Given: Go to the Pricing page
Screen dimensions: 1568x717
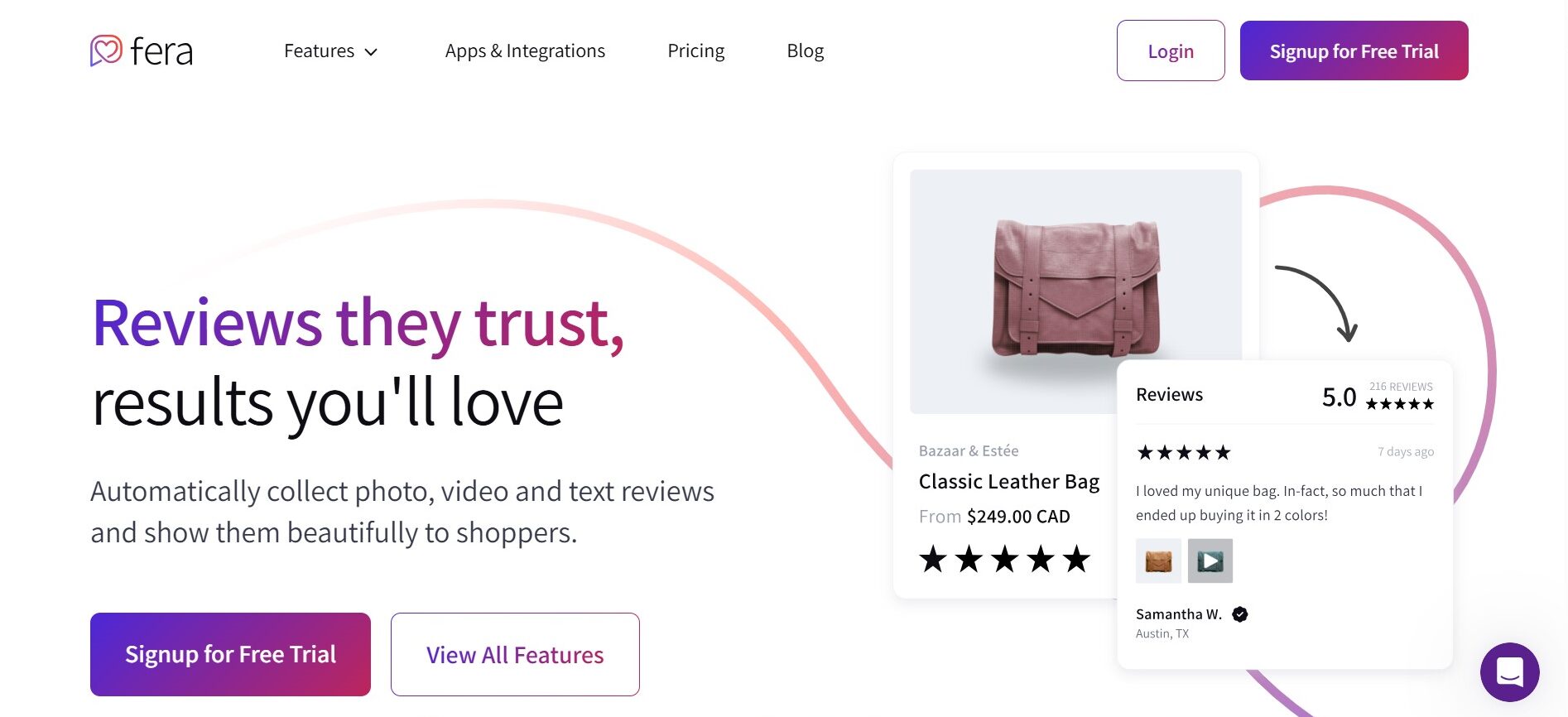Looking at the screenshot, I should pyautogui.click(x=695, y=51).
